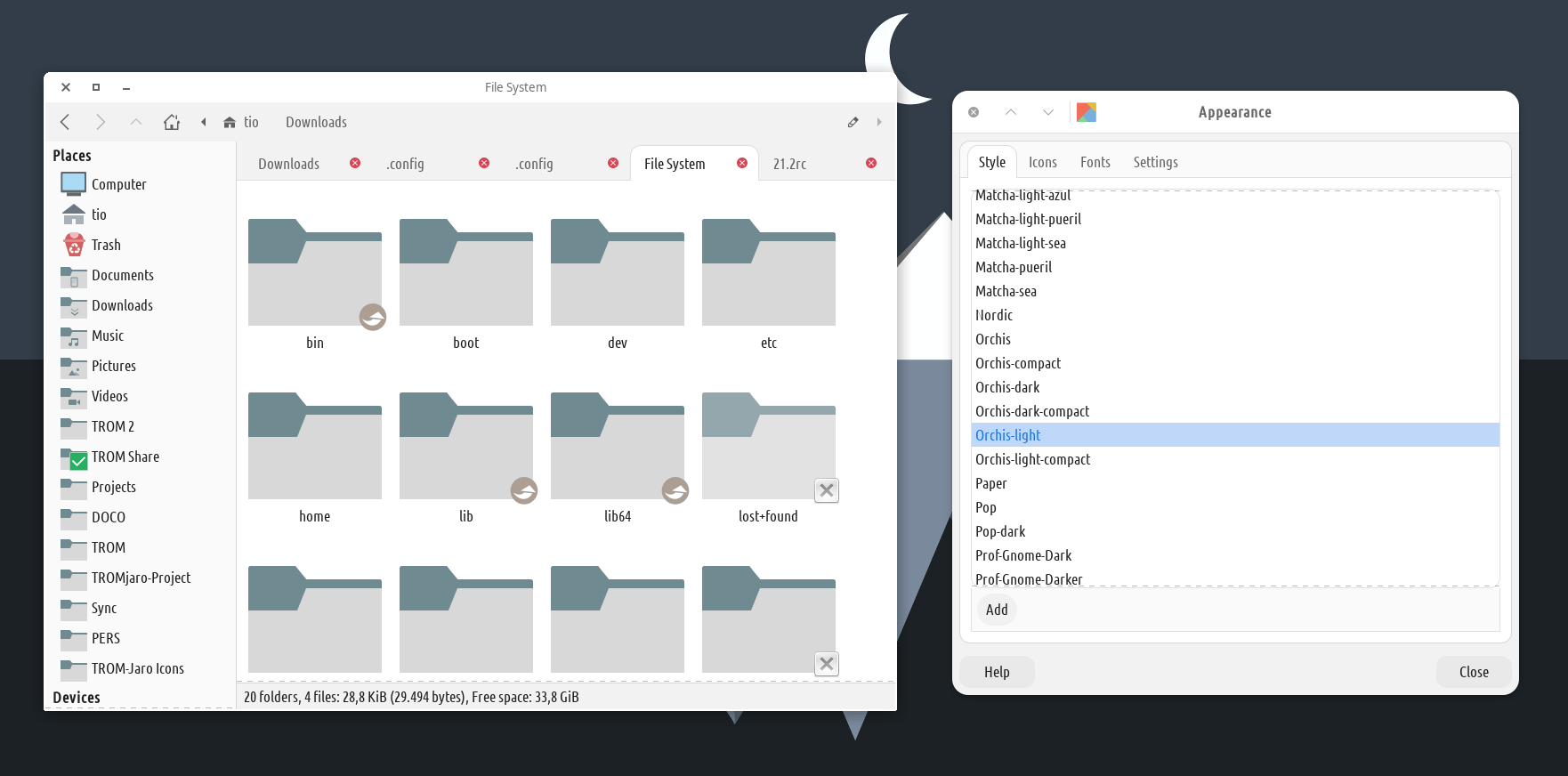Select TROM Share in sidebar
Screen dimensions: 1568x776
coord(125,457)
